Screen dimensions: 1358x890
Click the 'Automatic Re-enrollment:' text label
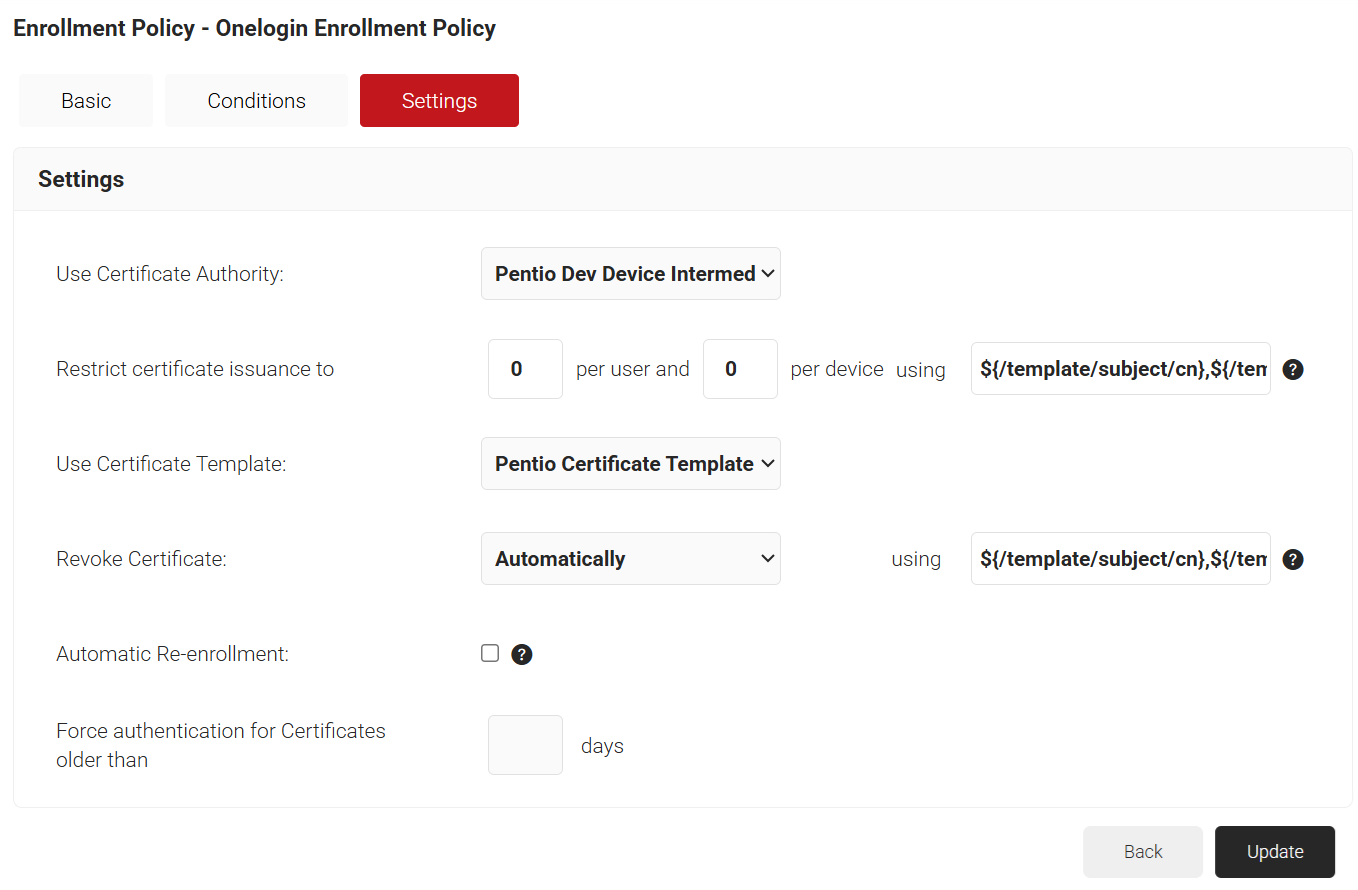172,654
